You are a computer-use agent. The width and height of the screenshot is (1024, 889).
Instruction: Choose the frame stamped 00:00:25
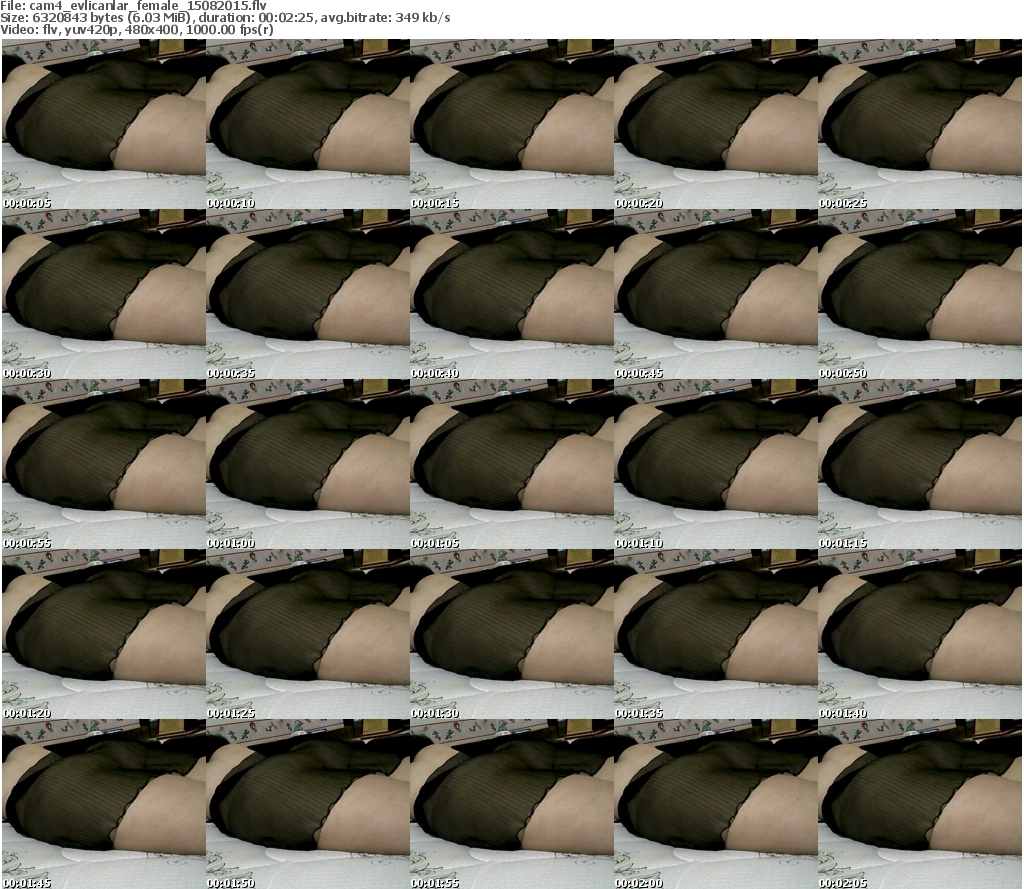[920, 124]
